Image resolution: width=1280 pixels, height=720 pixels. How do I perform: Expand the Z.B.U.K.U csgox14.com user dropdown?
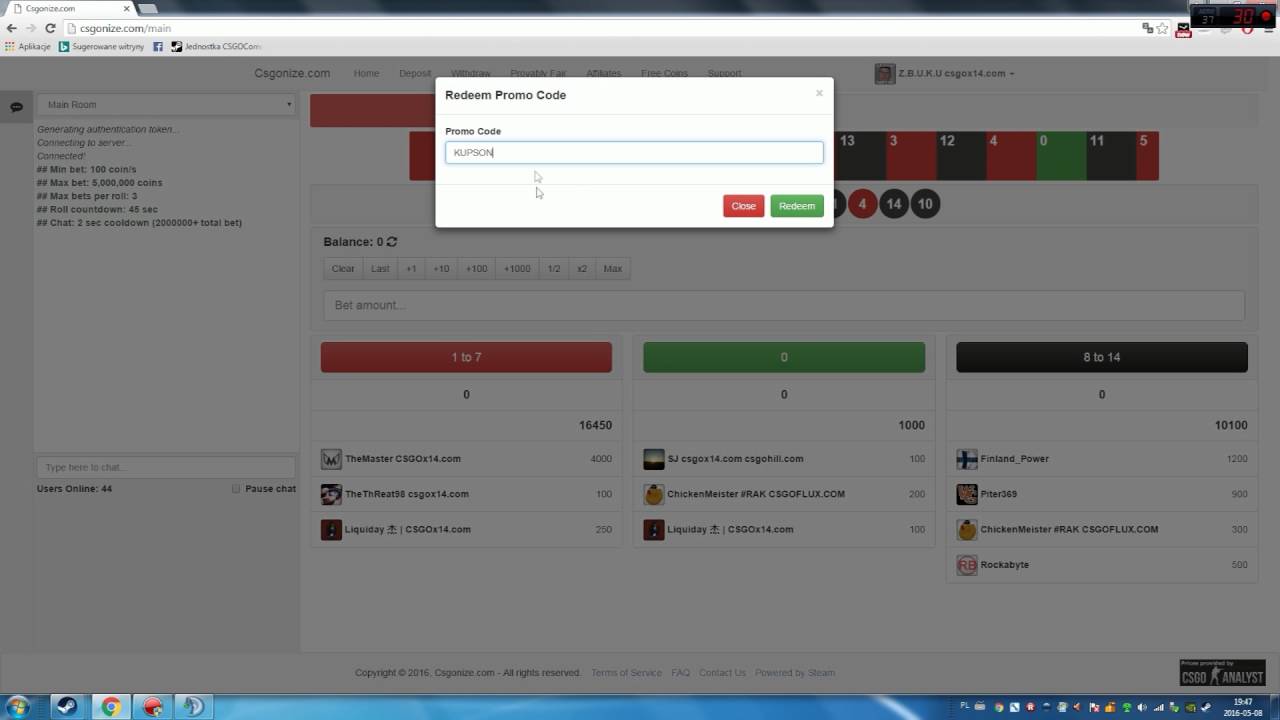(x=956, y=73)
